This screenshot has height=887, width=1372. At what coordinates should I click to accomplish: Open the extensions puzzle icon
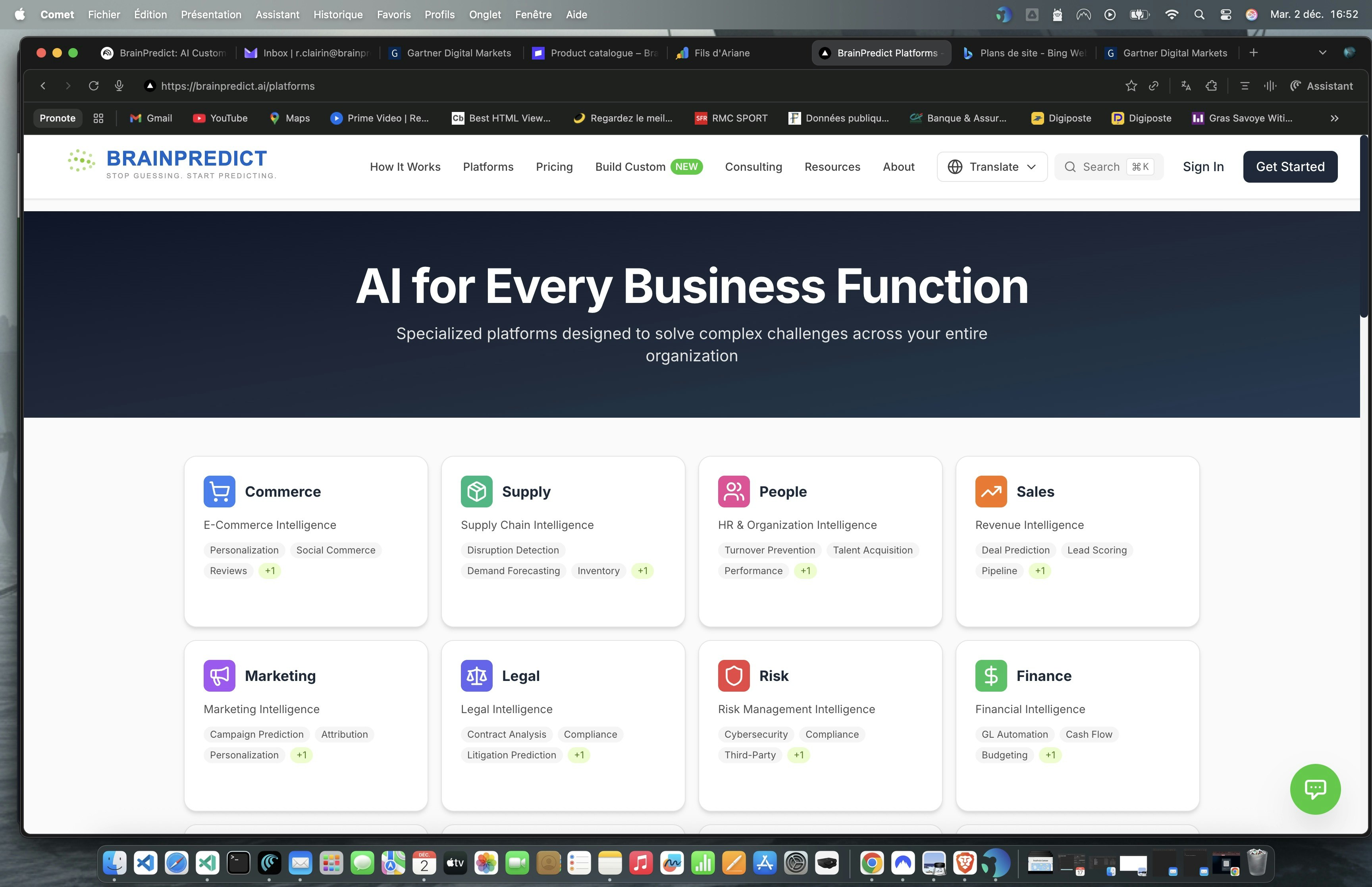click(1211, 86)
